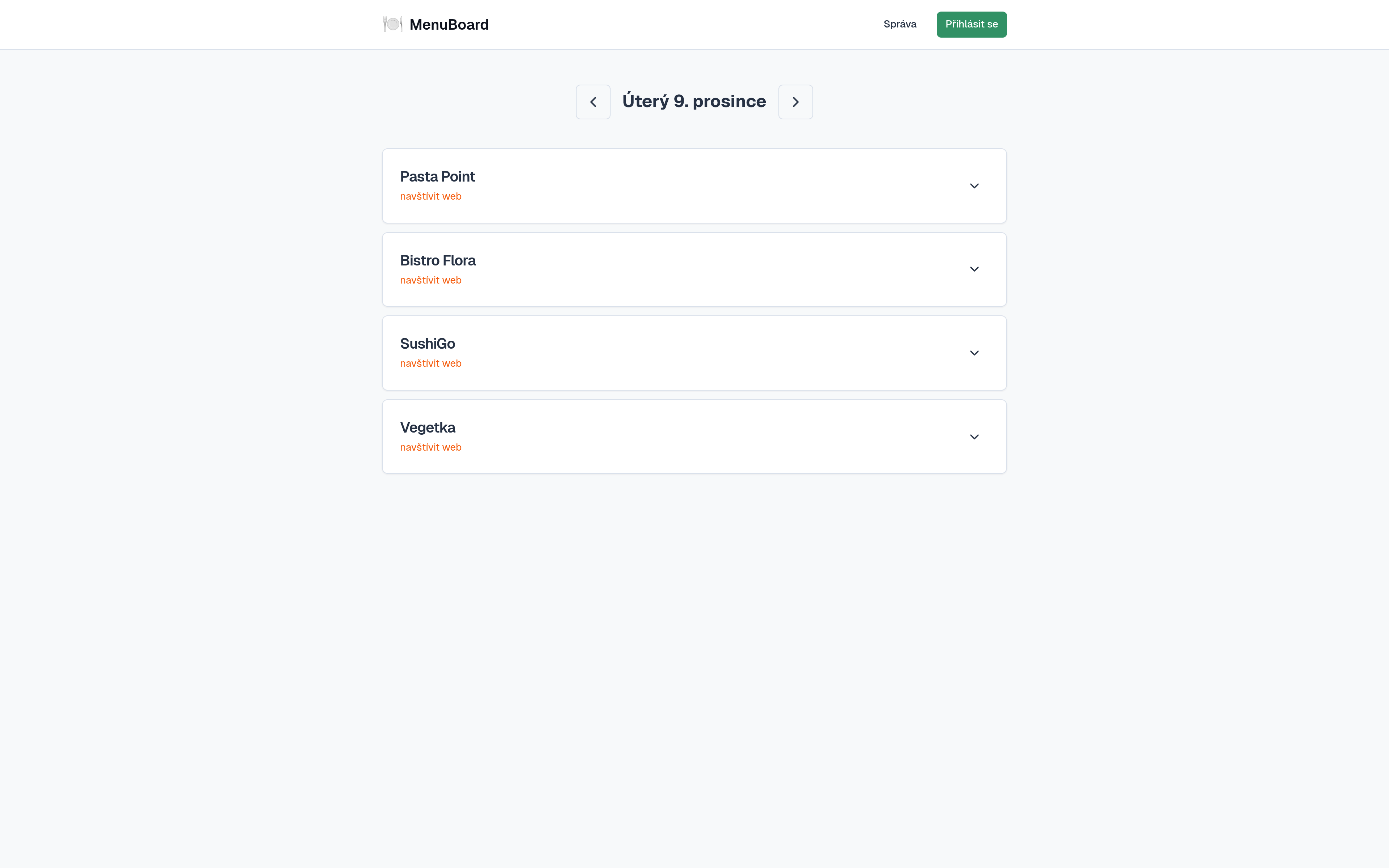The height and width of the screenshot is (868, 1389).
Task: Click the Pasta Point restaurant title
Action: [437, 177]
